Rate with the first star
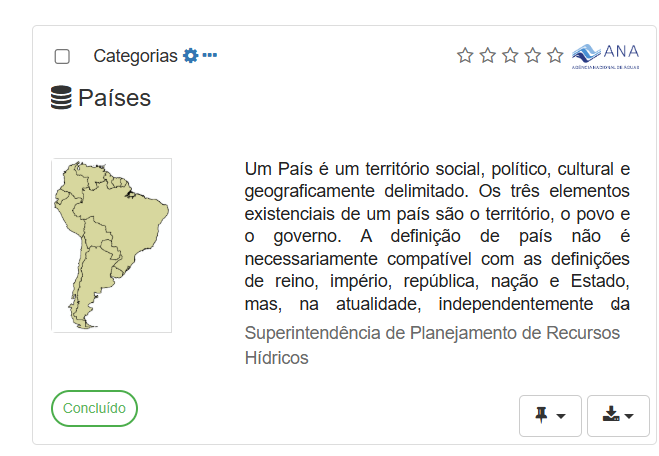 pyautogui.click(x=465, y=55)
